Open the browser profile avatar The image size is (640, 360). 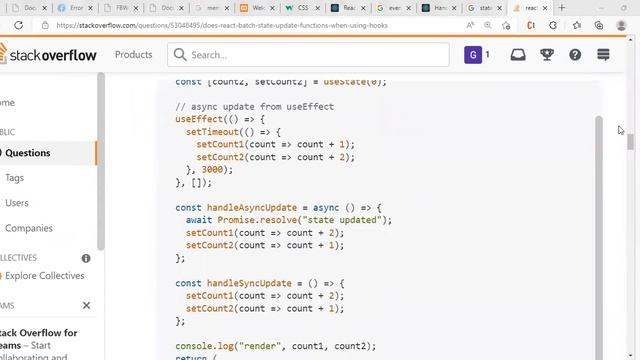click(x=621, y=25)
